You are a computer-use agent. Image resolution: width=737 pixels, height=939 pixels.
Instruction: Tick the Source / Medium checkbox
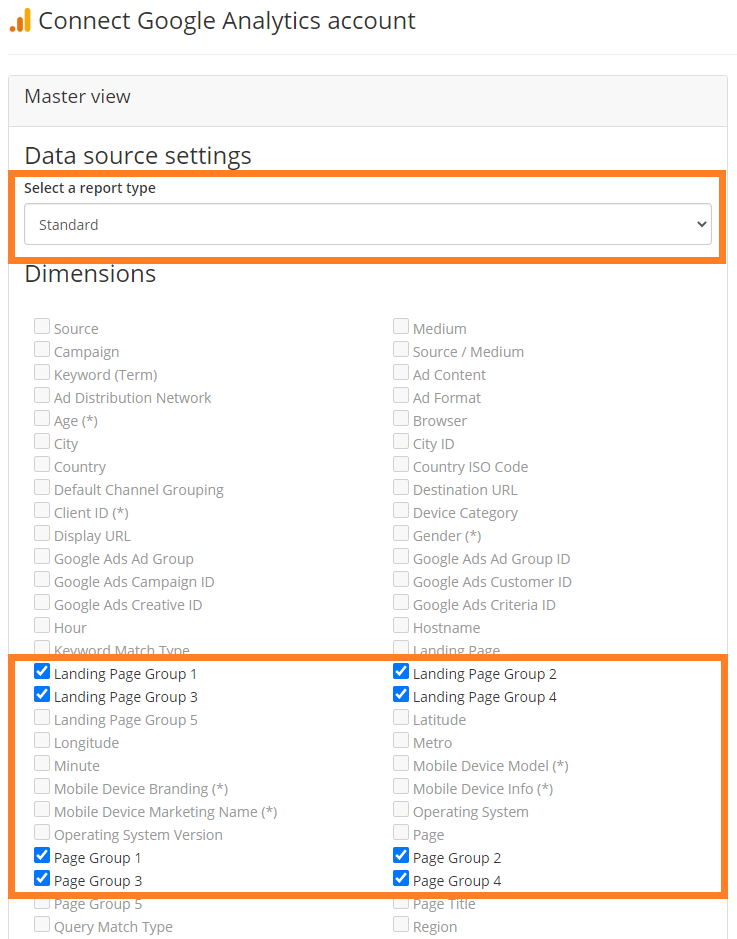(x=401, y=349)
